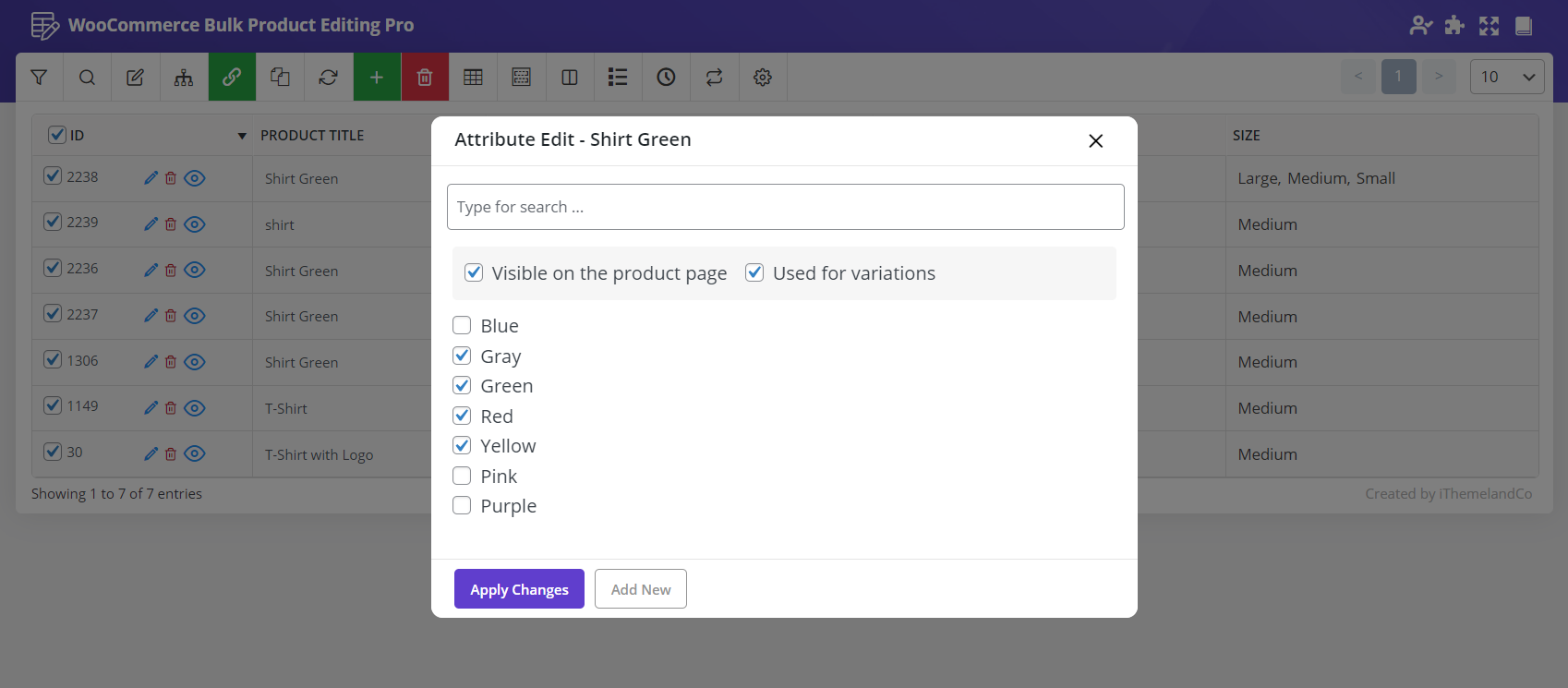The width and height of the screenshot is (1568, 688).
Task: Toggle Used for variations checkbox
Action: [754, 273]
